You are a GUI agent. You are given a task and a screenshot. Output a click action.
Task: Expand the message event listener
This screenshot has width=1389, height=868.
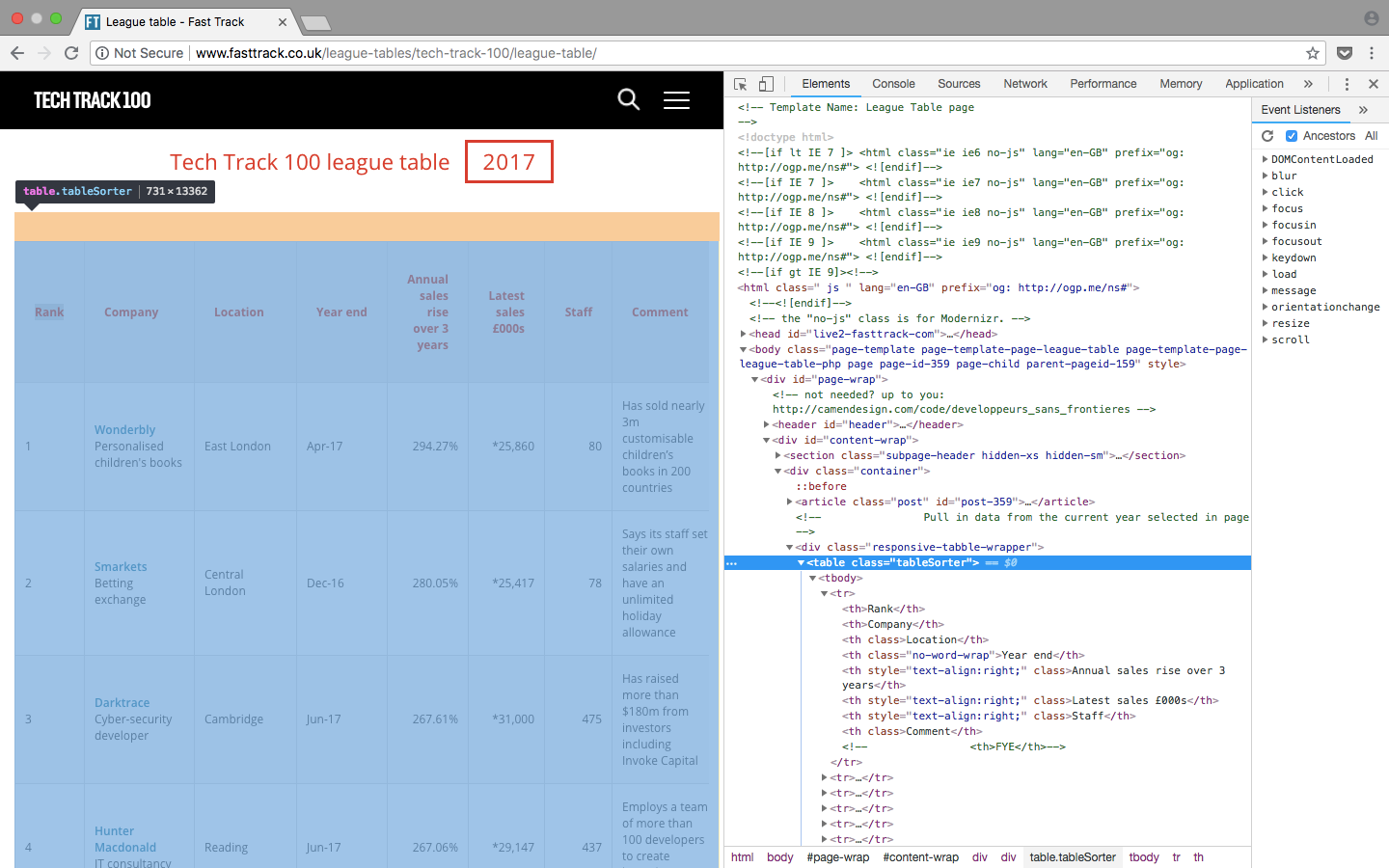pos(1265,291)
